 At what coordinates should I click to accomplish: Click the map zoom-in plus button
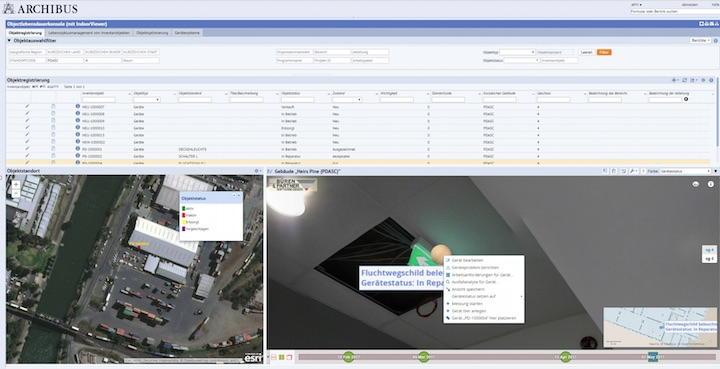pyautogui.click(x=16, y=184)
